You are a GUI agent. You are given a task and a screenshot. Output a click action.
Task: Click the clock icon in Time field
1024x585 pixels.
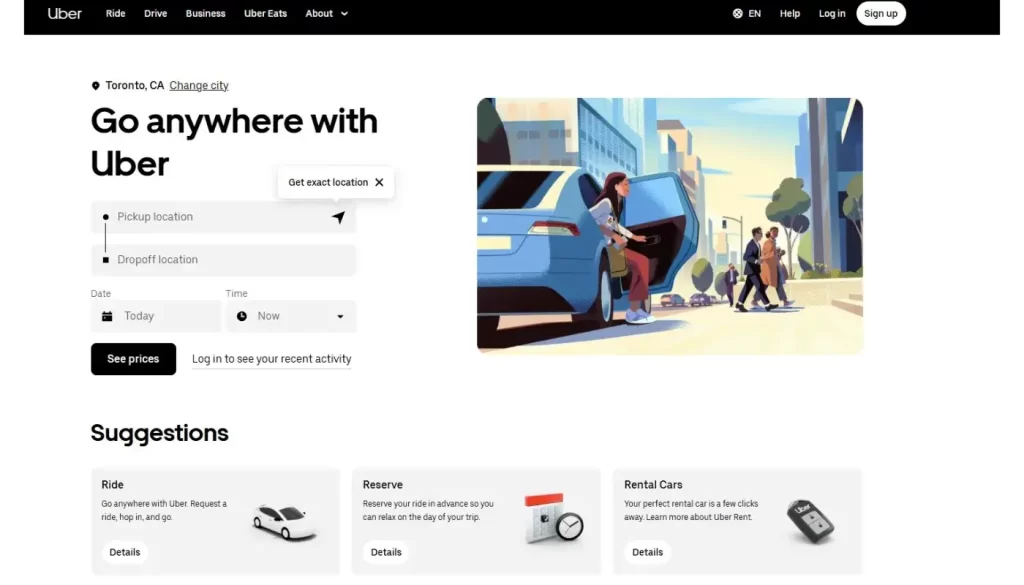tap(242, 316)
